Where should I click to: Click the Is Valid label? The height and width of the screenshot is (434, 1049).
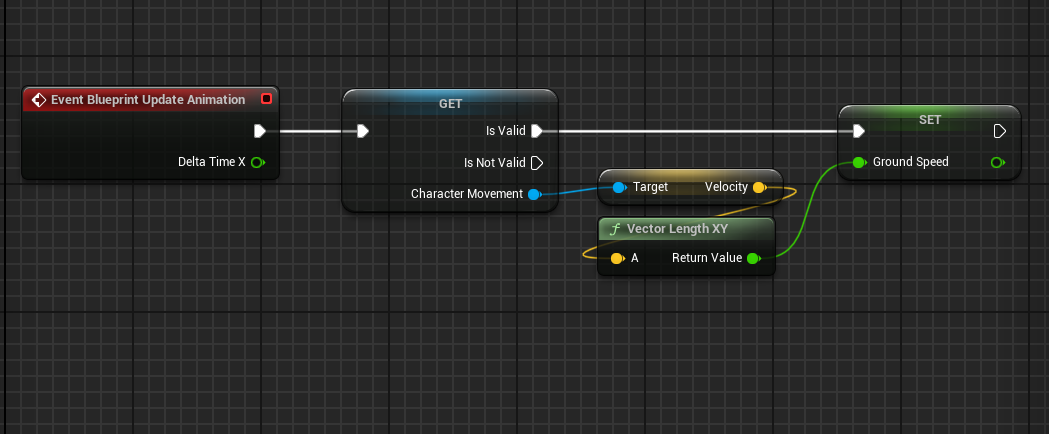point(506,130)
